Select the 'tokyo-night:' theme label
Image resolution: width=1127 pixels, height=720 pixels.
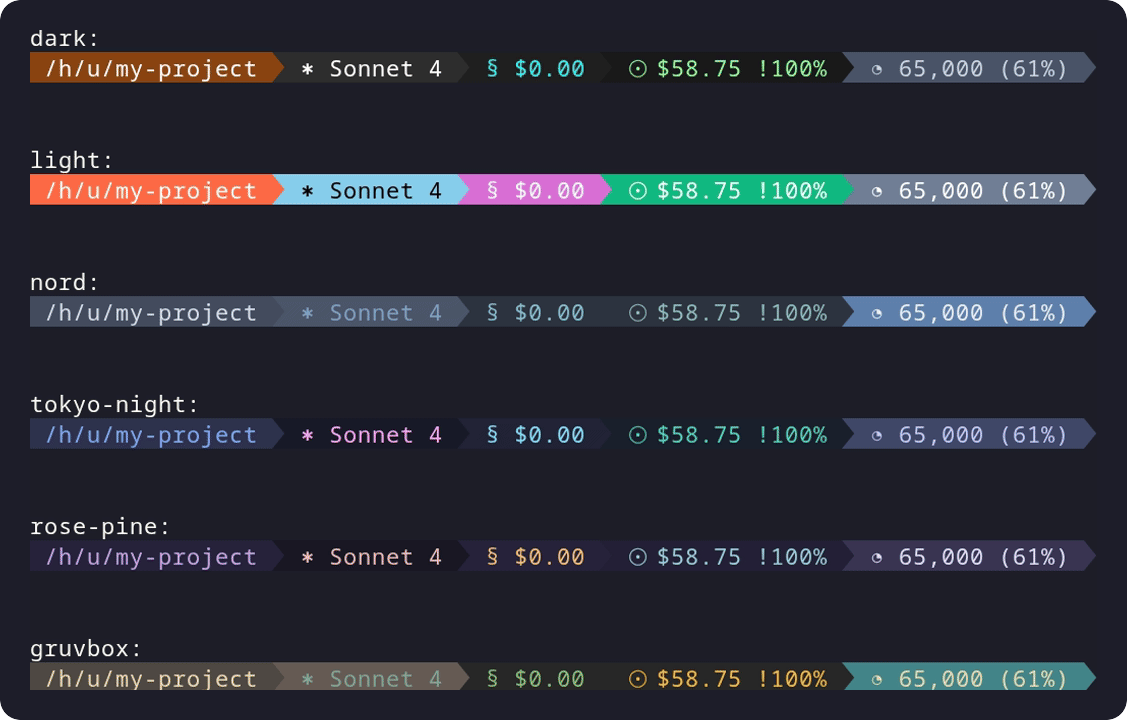click(x=114, y=405)
